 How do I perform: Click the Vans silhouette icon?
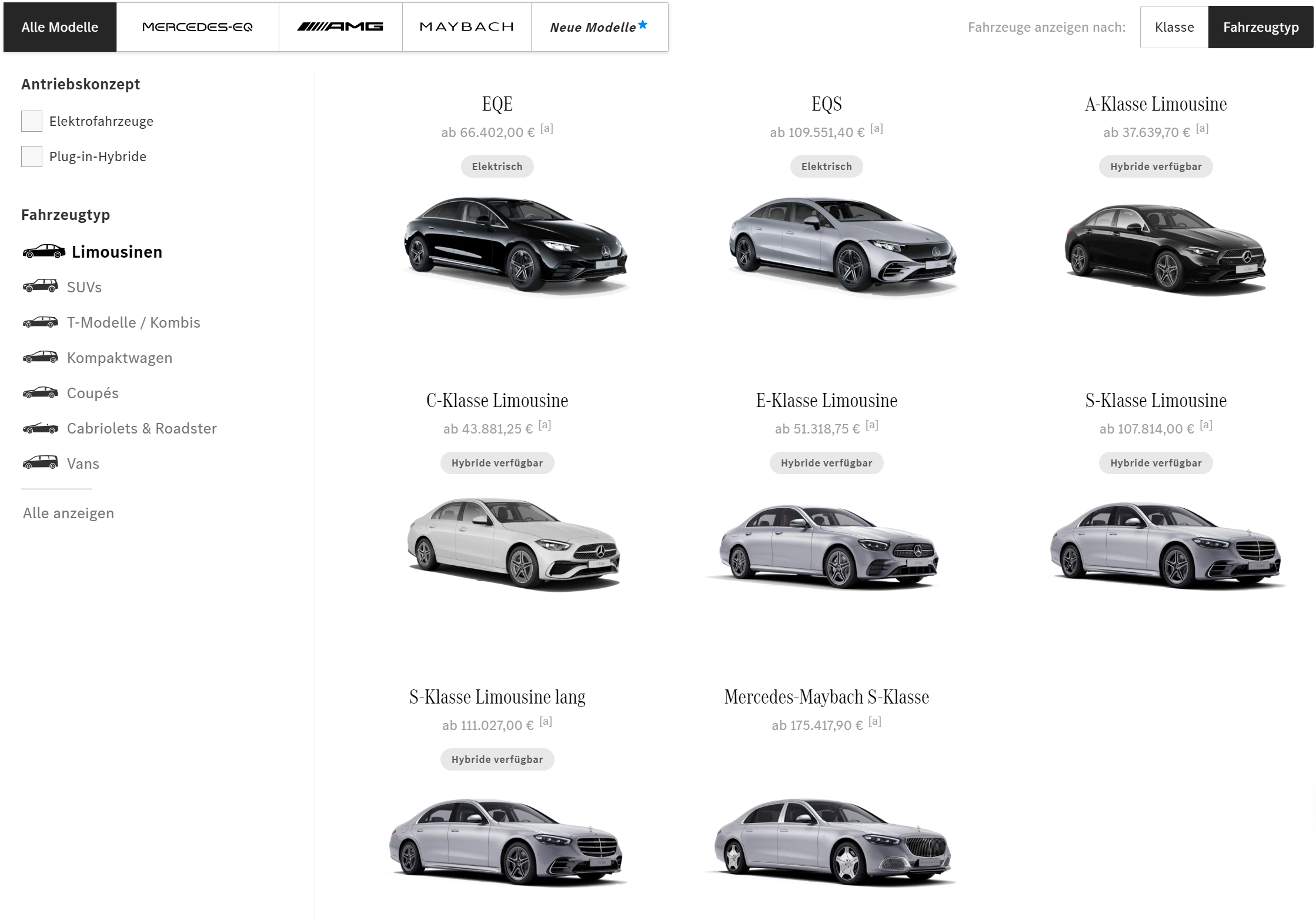(40, 463)
